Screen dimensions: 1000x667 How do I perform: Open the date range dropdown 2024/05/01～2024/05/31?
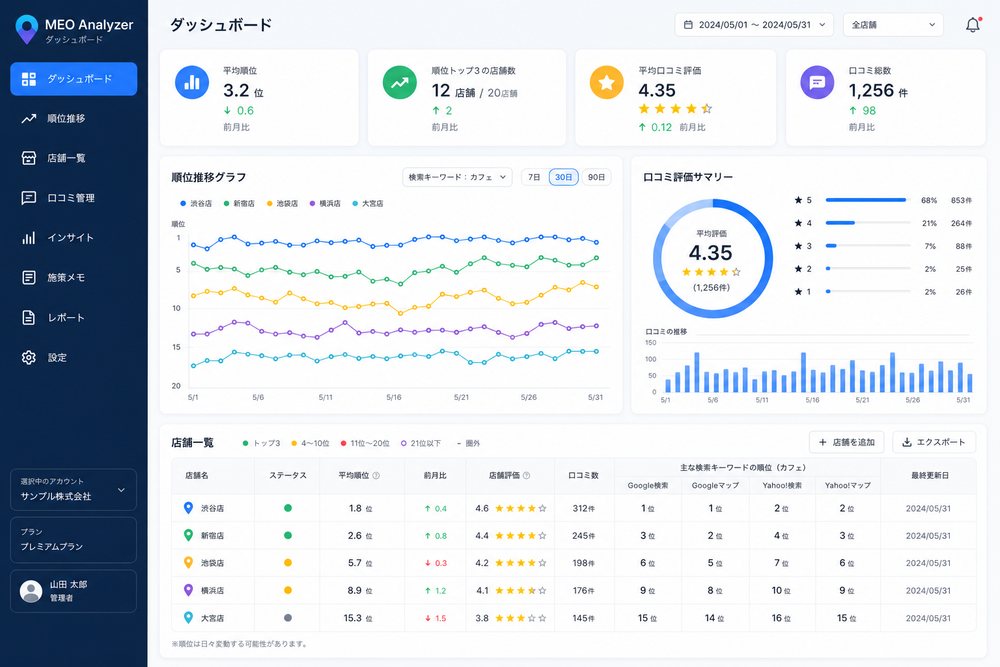click(754, 25)
